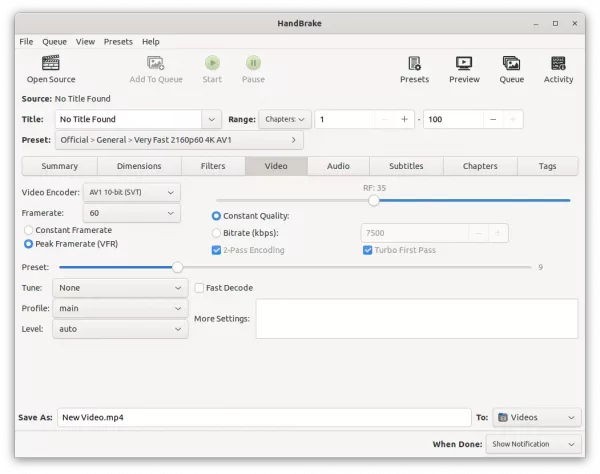Screen dimensions: 600x474
Task: Switch to the Subtitles tab
Action: coord(406,166)
